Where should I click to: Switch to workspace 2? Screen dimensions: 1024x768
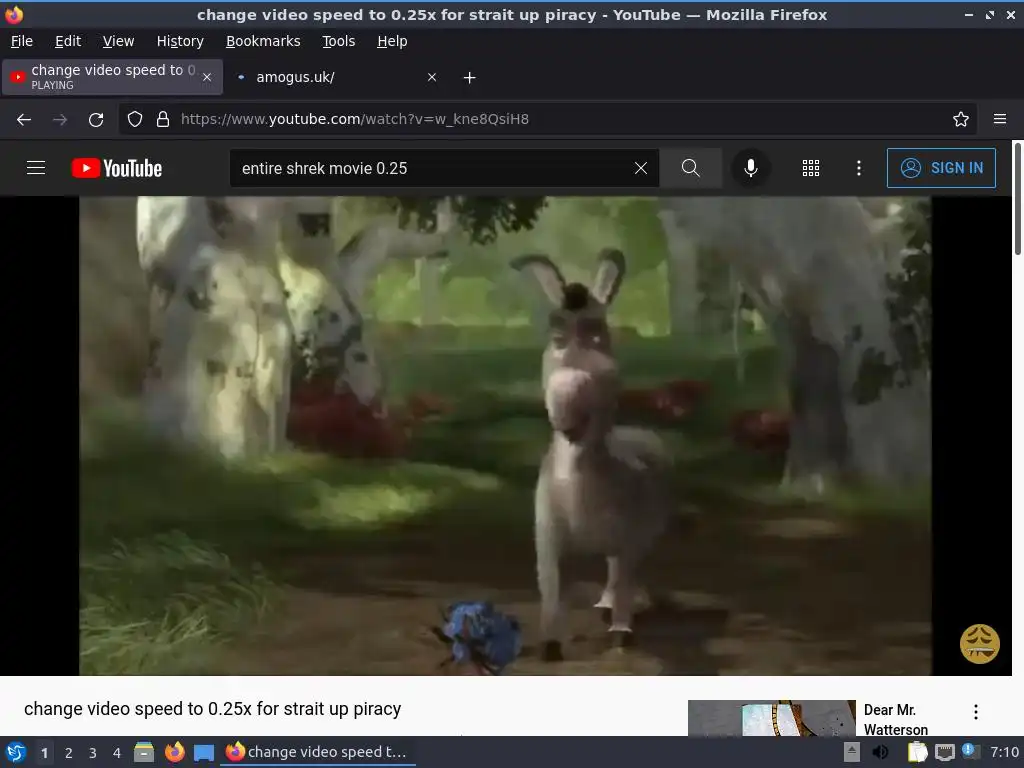(x=69, y=753)
